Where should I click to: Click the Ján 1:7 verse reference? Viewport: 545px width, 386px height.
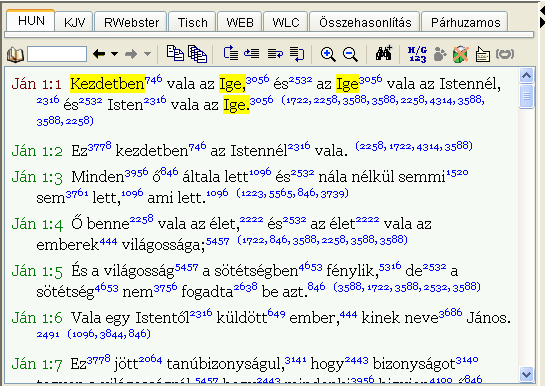pyautogui.click(x=37, y=364)
